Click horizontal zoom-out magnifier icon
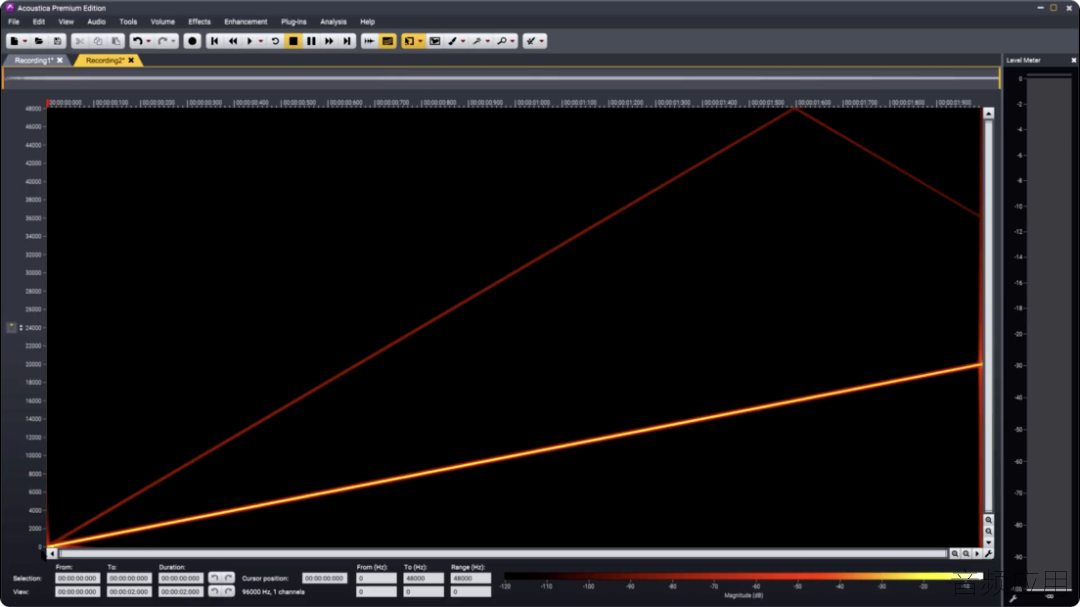The image size is (1080, 607). (x=966, y=553)
